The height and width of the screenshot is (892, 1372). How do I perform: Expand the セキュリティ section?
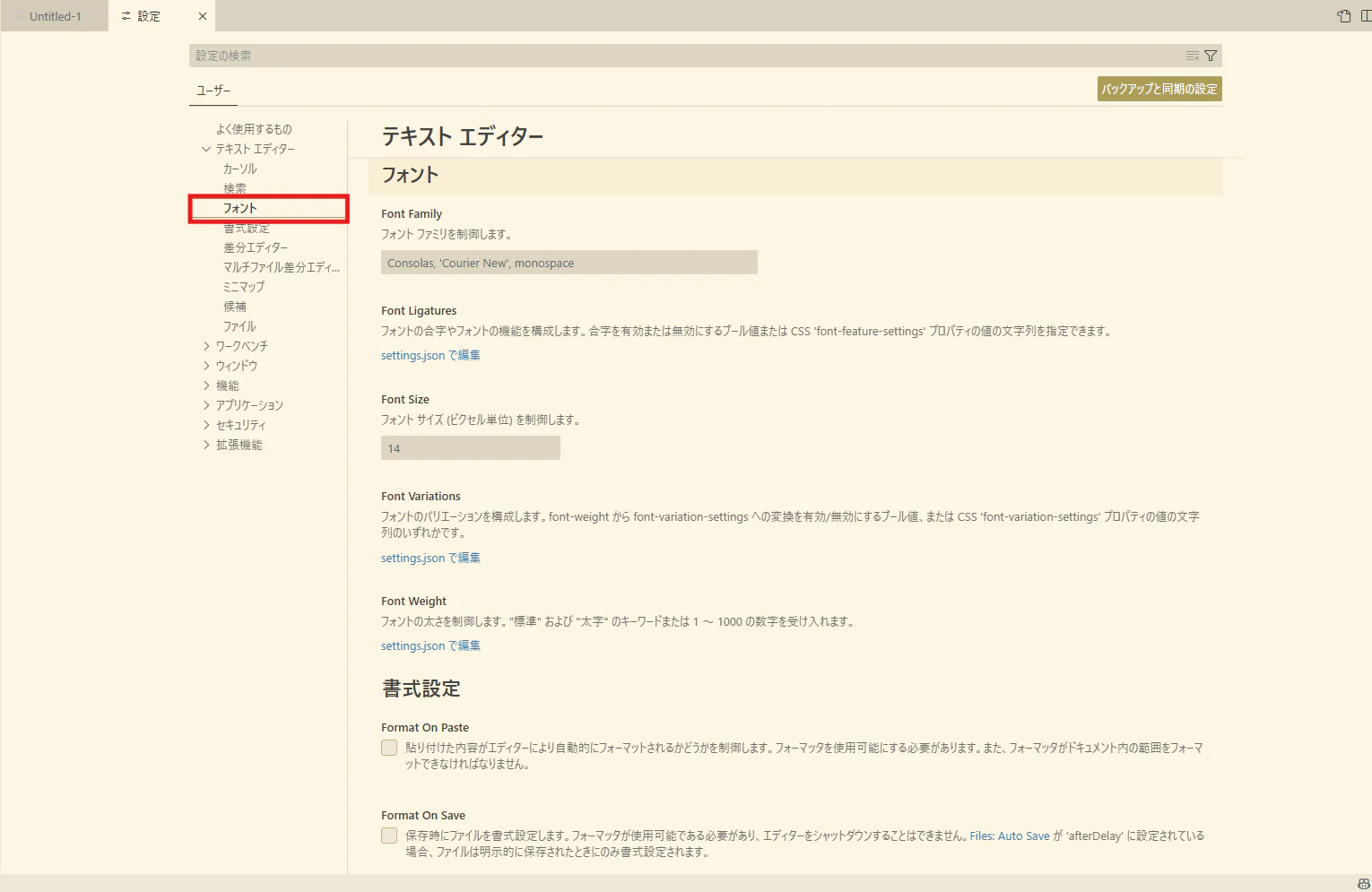pyautogui.click(x=206, y=425)
